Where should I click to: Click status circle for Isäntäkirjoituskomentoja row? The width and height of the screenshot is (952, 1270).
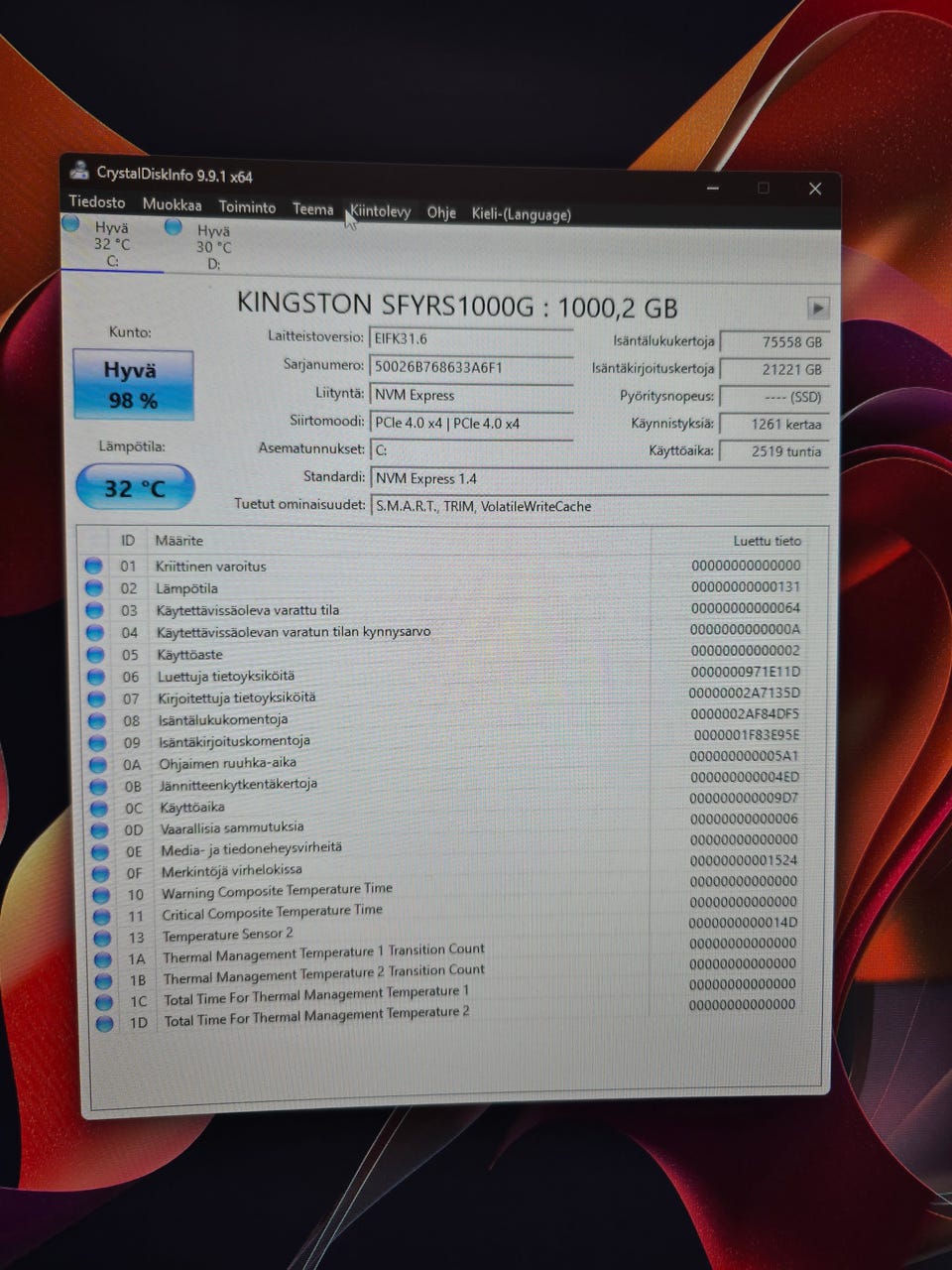(x=97, y=742)
